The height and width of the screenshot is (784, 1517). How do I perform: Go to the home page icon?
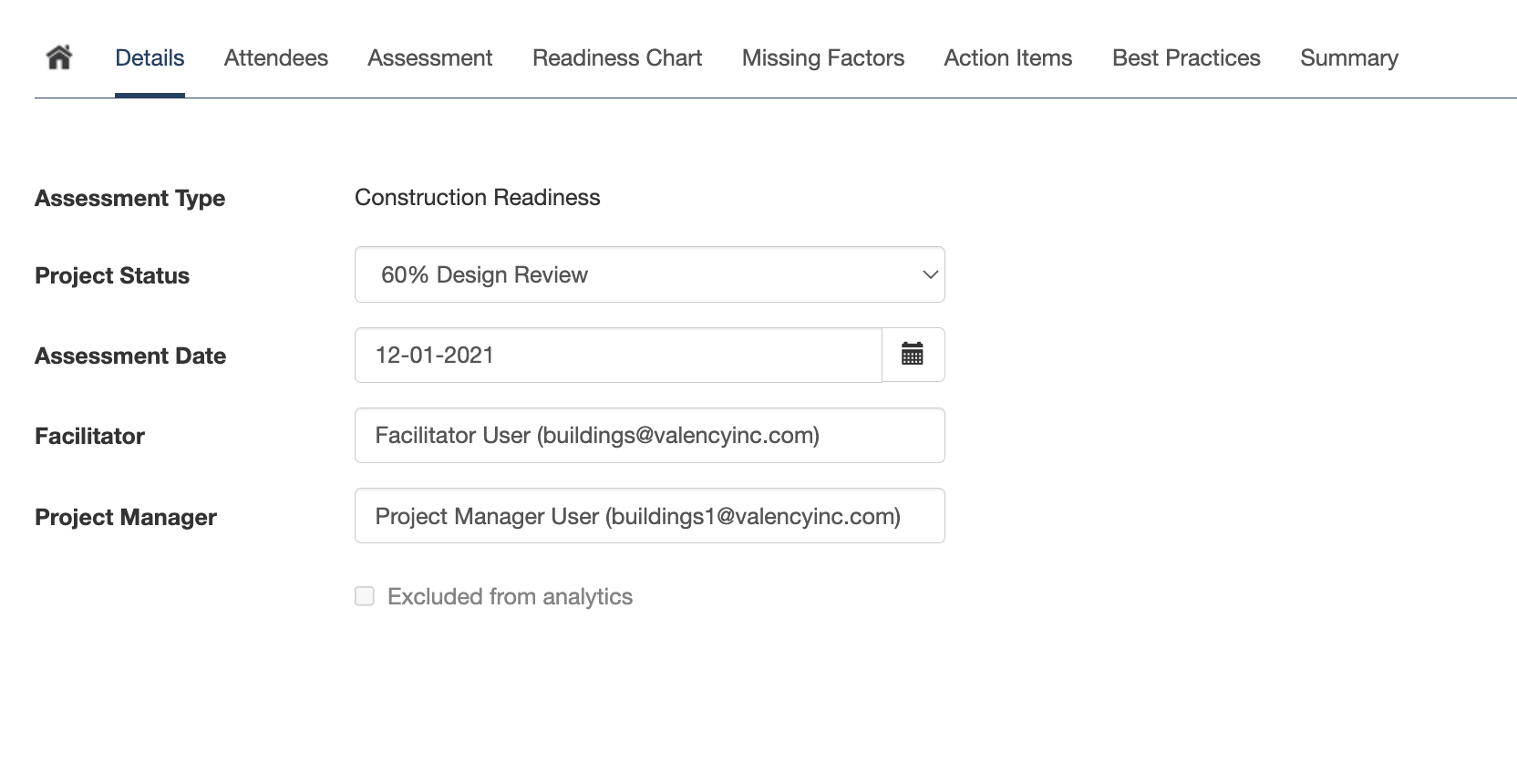pyautogui.click(x=59, y=57)
